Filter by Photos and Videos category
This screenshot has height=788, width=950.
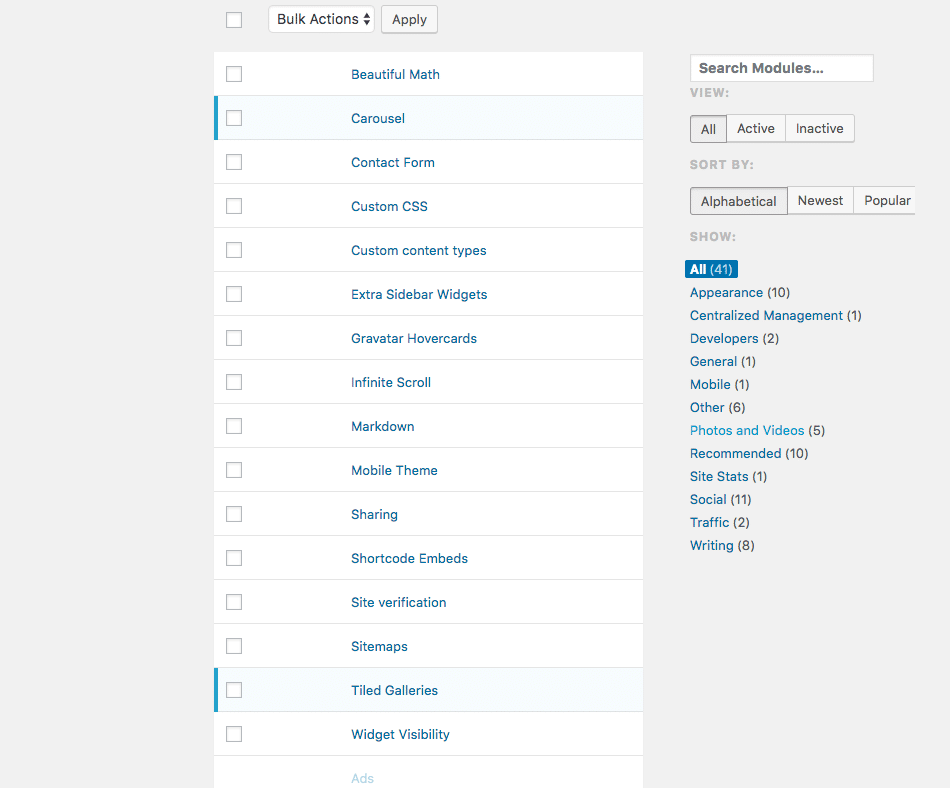747,431
